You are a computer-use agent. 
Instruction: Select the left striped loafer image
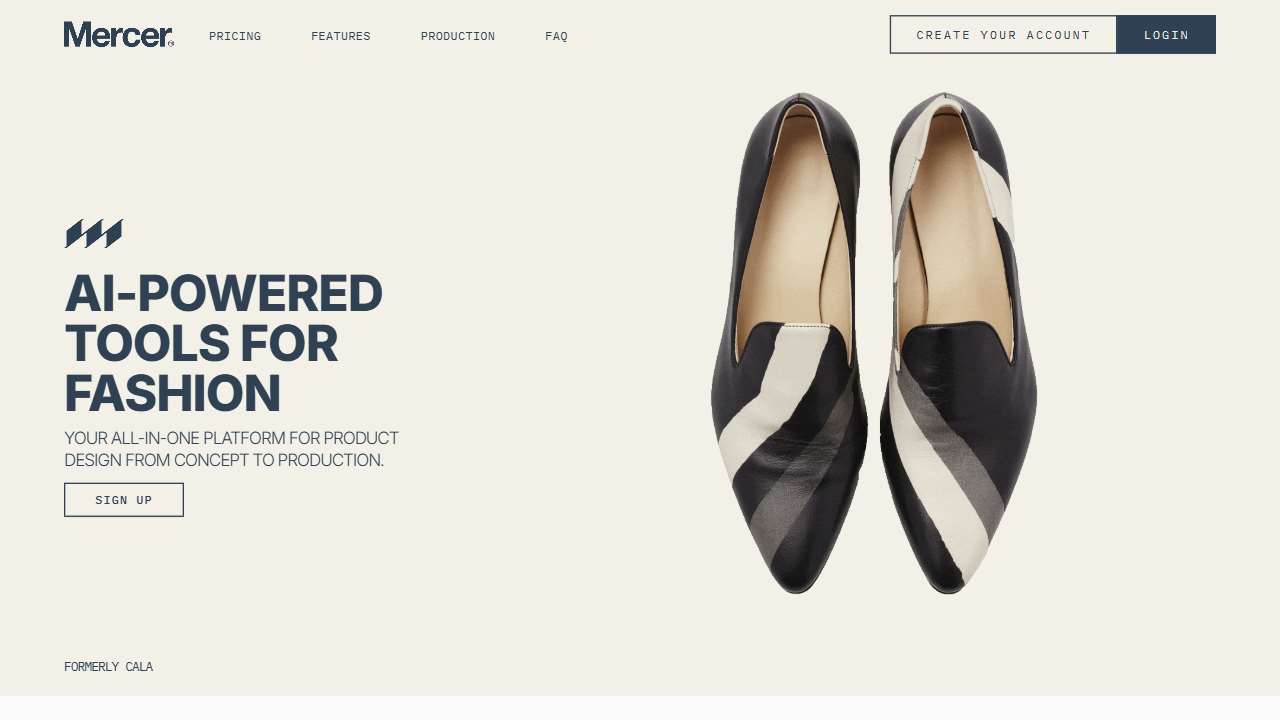click(x=788, y=343)
